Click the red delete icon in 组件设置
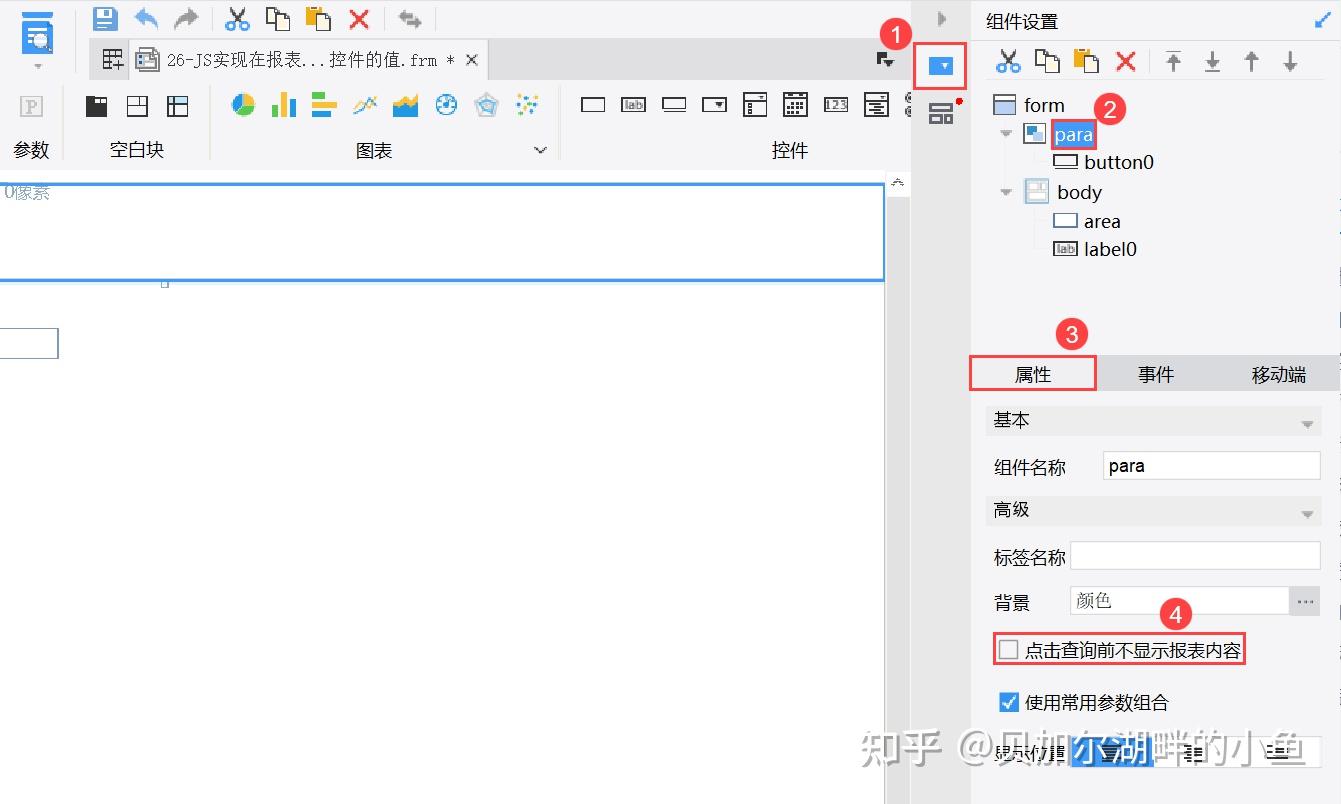Screen dimensions: 1341x804 (1125, 61)
